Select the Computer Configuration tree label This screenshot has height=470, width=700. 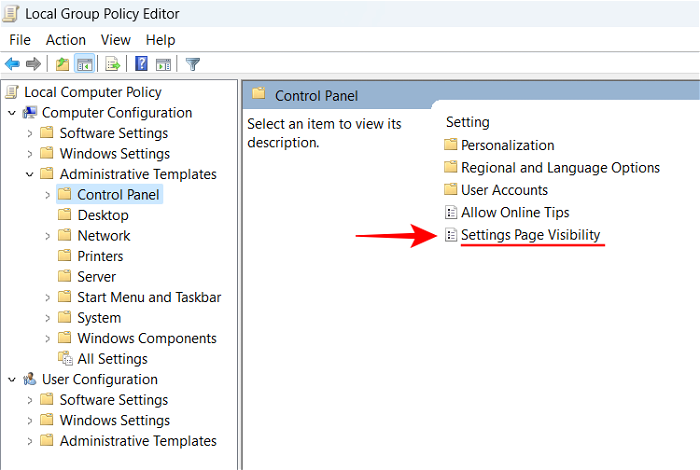[x=117, y=112]
